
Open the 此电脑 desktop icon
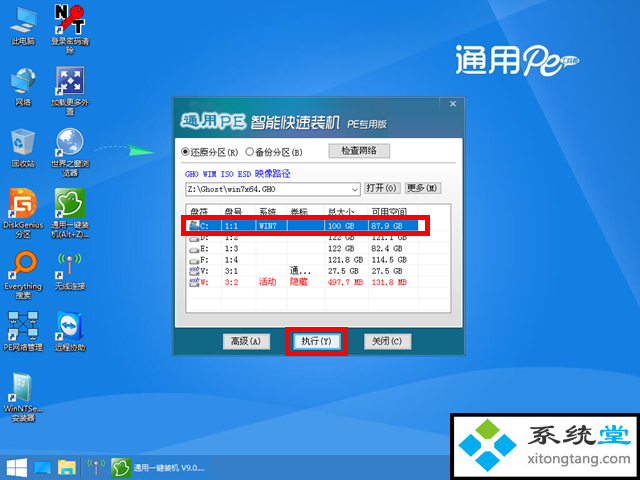point(23,25)
